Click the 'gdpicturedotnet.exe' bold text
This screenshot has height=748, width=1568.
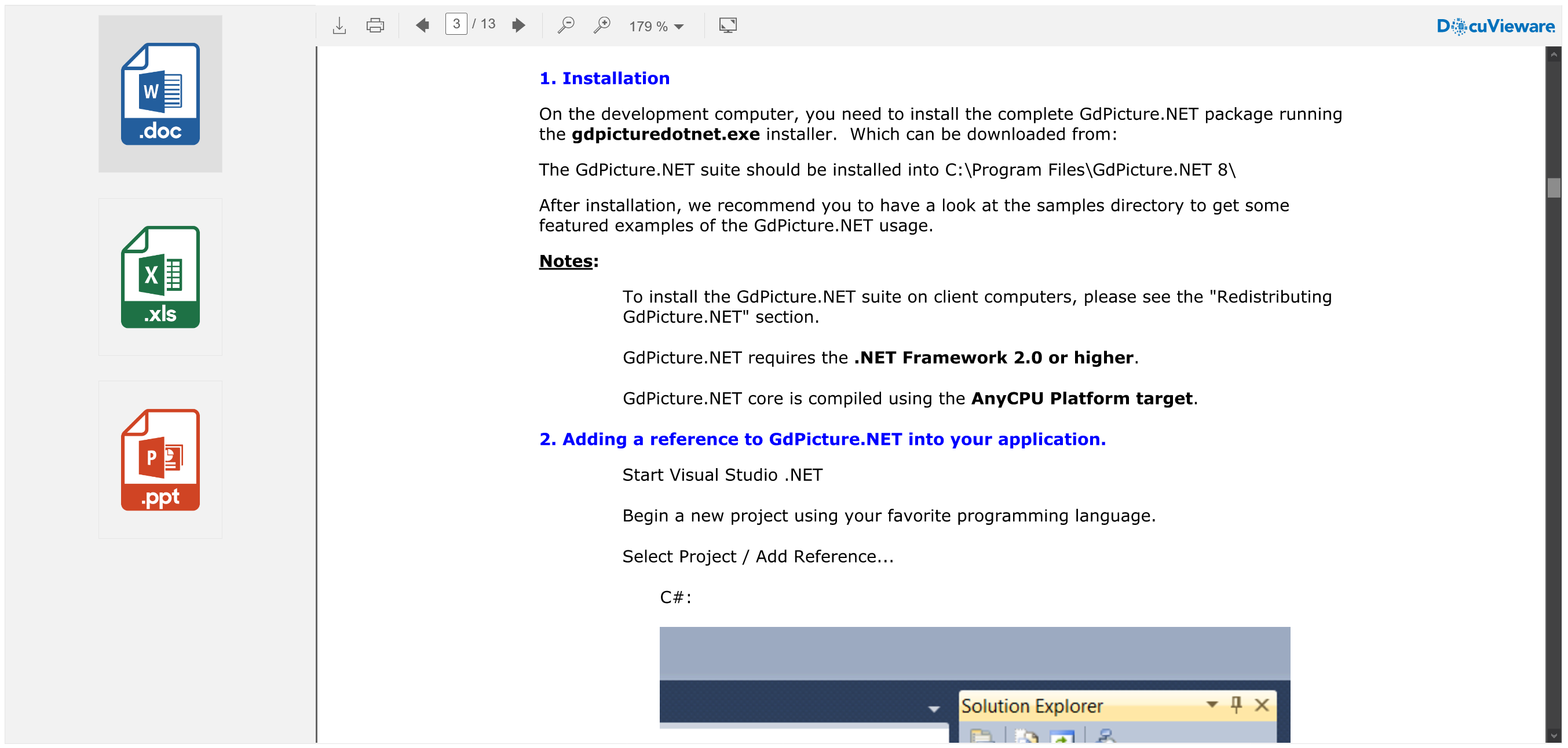click(x=666, y=134)
